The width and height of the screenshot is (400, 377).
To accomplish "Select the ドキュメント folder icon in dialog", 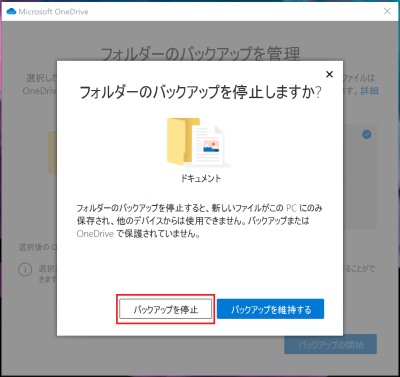I will pos(199,143).
